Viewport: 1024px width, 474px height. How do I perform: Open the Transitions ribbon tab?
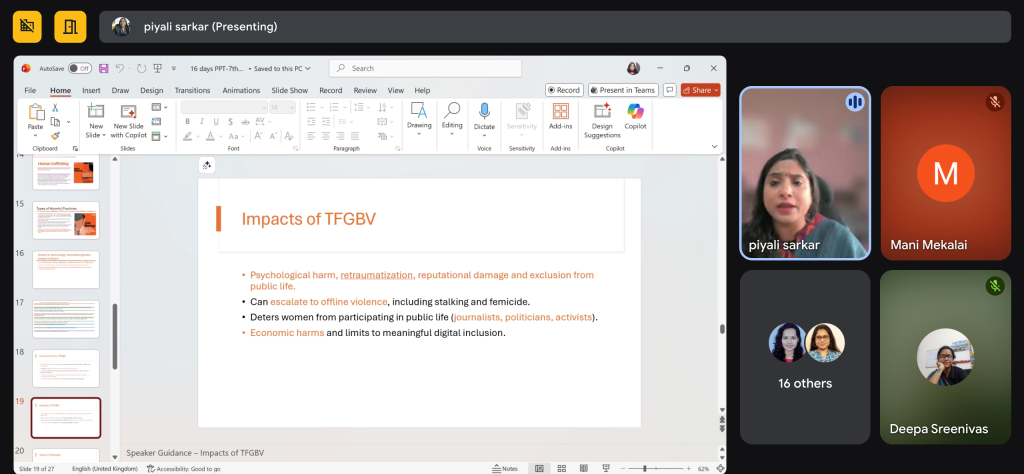pyautogui.click(x=192, y=90)
